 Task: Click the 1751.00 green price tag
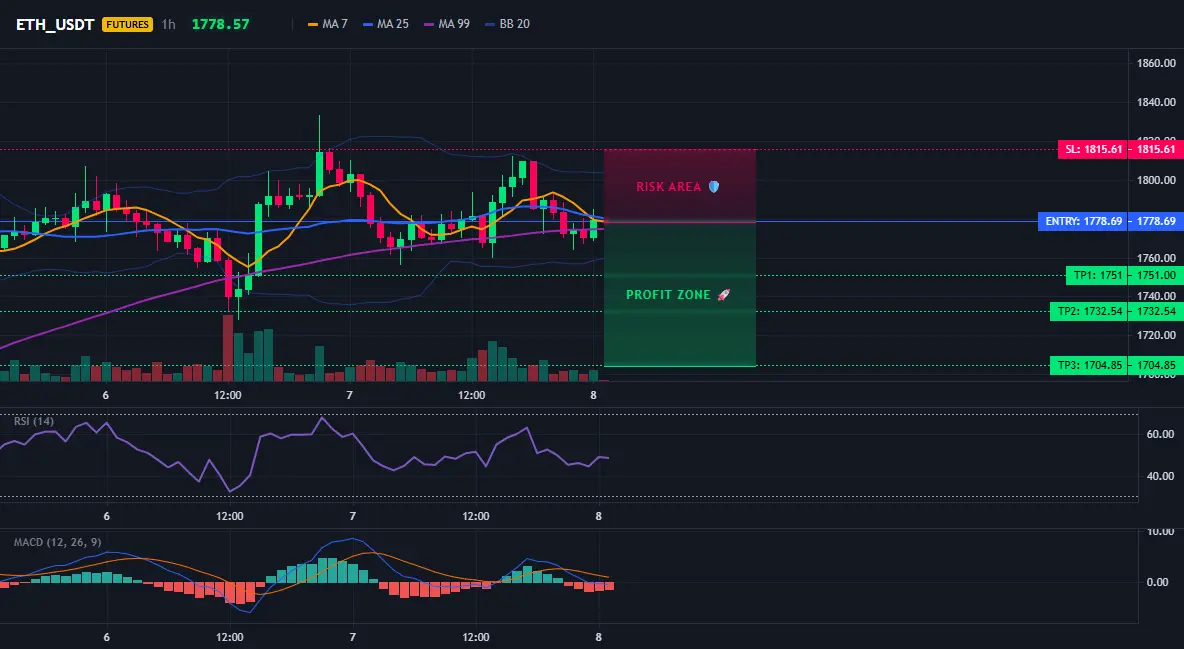tap(1156, 275)
